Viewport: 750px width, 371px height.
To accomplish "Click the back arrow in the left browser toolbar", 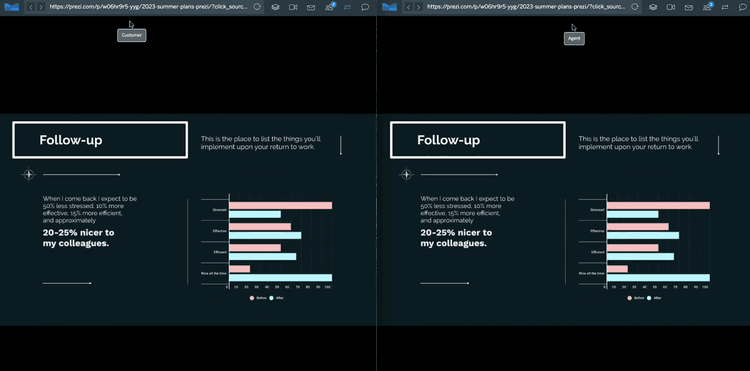I will pyautogui.click(x=31, y=7).
